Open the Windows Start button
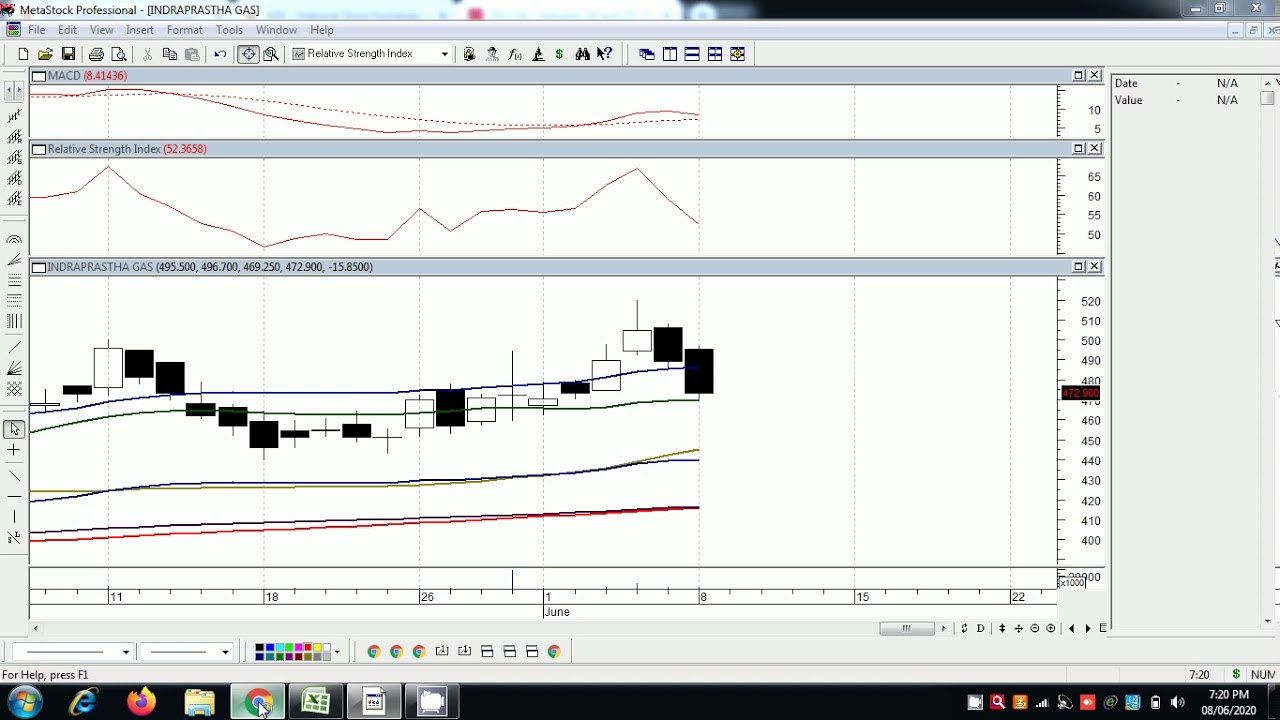Image resolution: width=1280 pixels, height=720 pixels. 23,702
